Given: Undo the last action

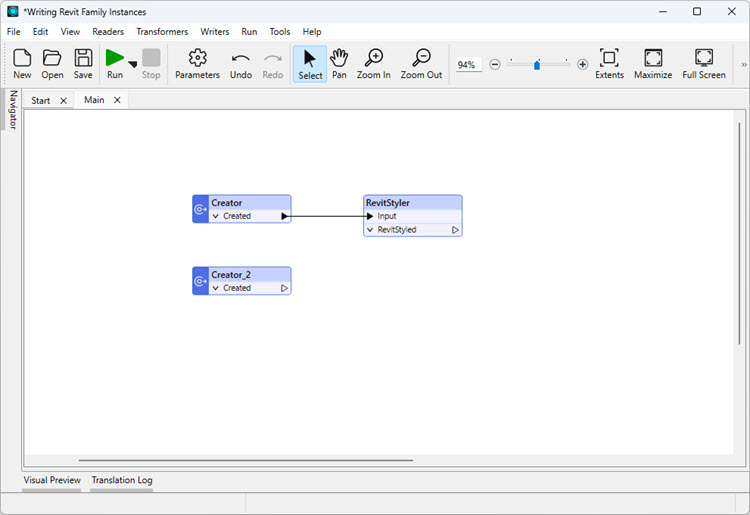Looking at the screenshot, I should pos(241,59).
